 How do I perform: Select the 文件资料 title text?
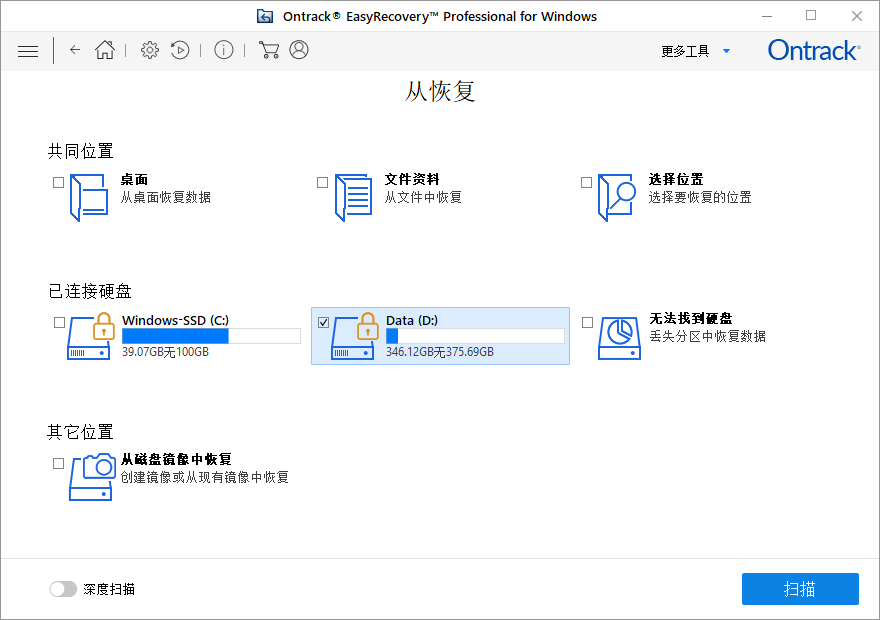412,180
